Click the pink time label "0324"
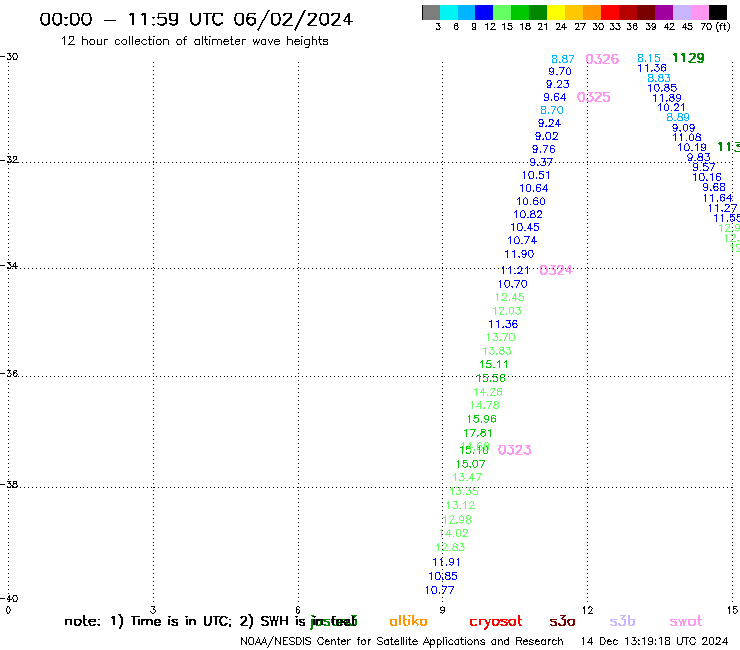 (x=556, y=270)
